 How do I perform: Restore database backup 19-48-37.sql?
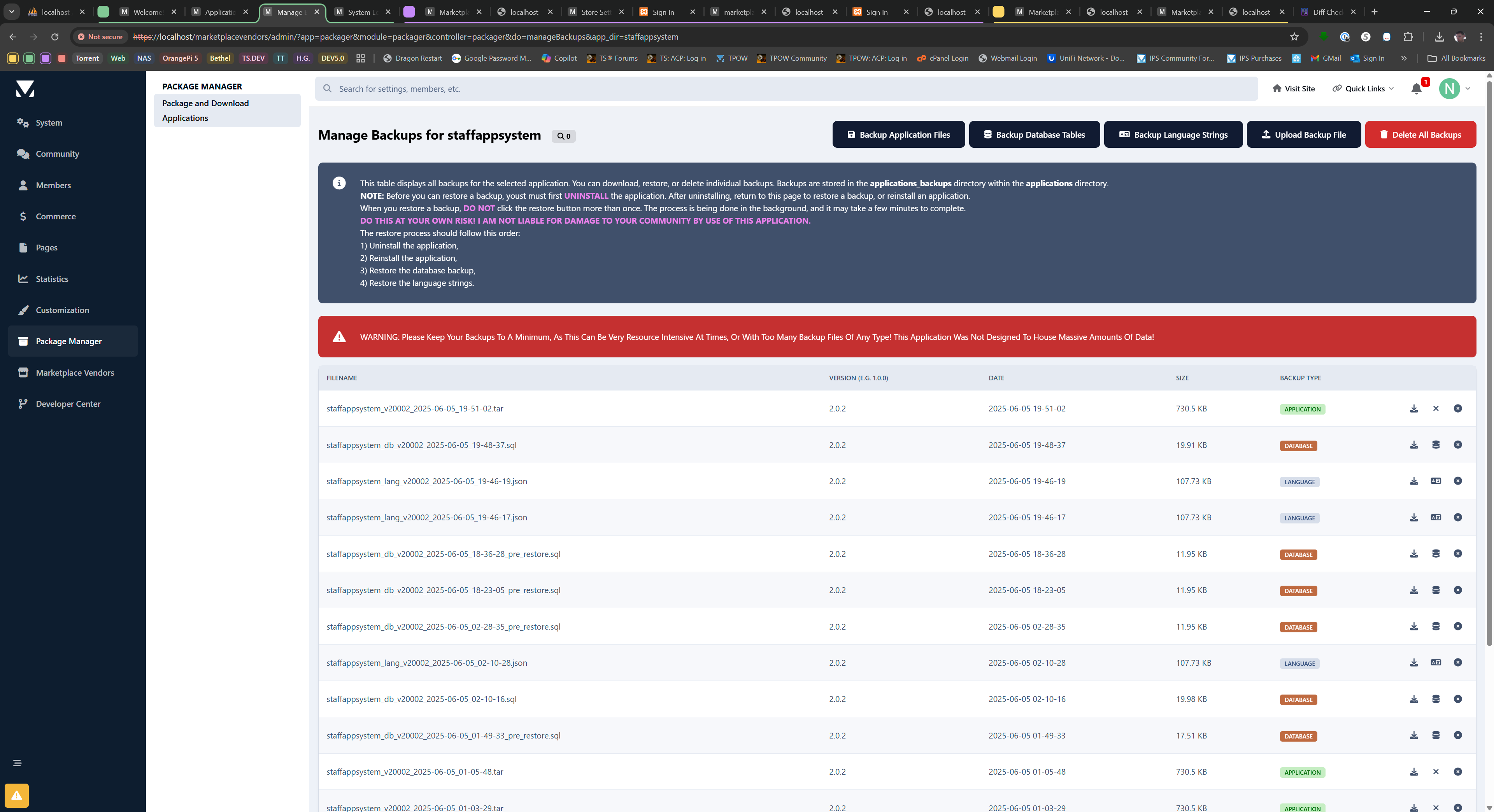[1436, 445]
